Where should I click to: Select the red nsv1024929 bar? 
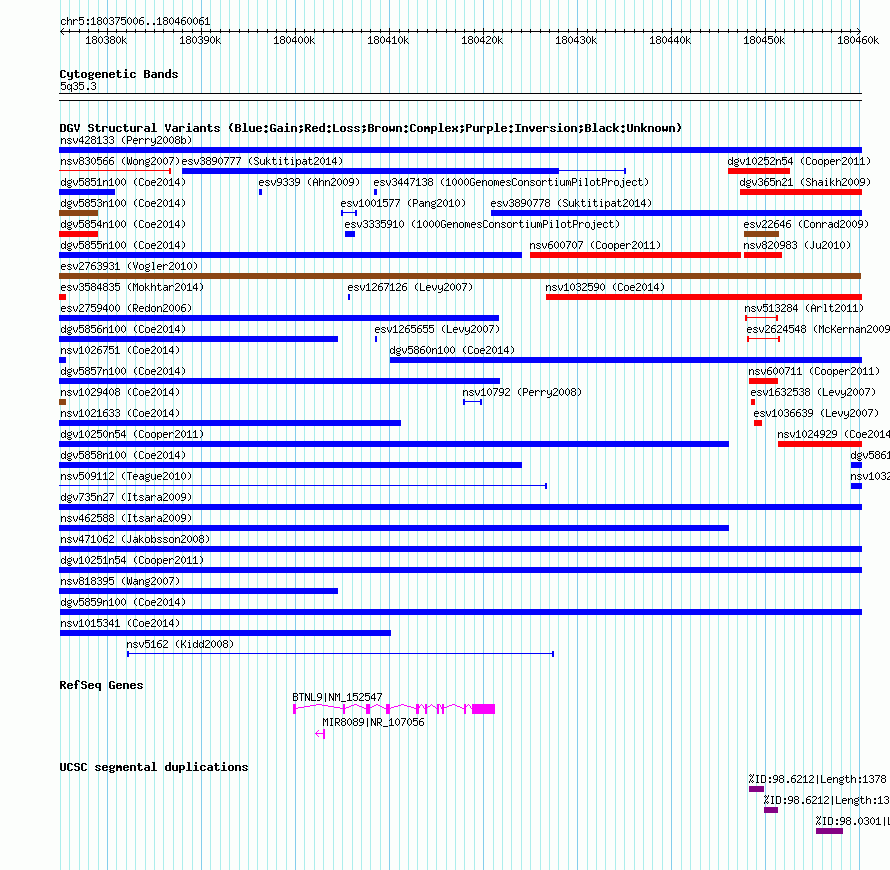coord(820,444)
